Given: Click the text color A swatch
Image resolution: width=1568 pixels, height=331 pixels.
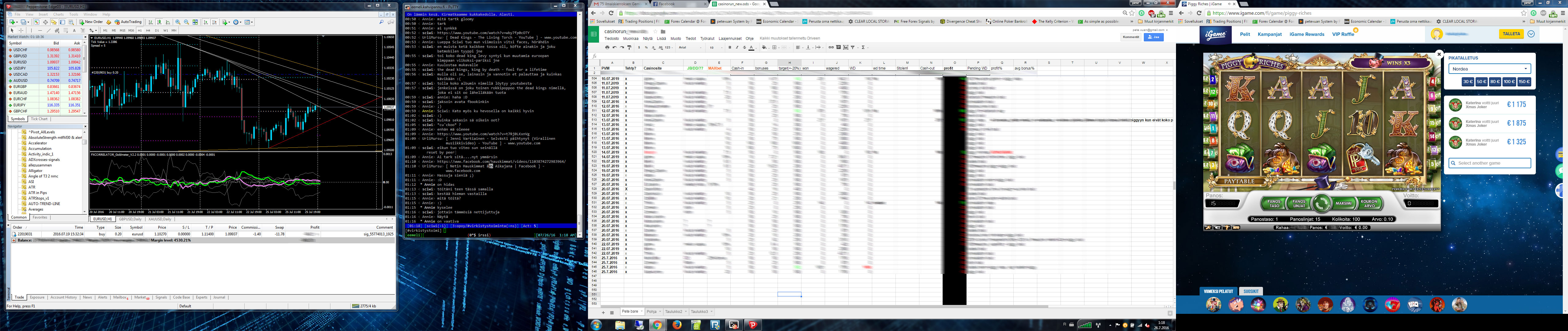Looking at the screenshot, I should [751, 48].
